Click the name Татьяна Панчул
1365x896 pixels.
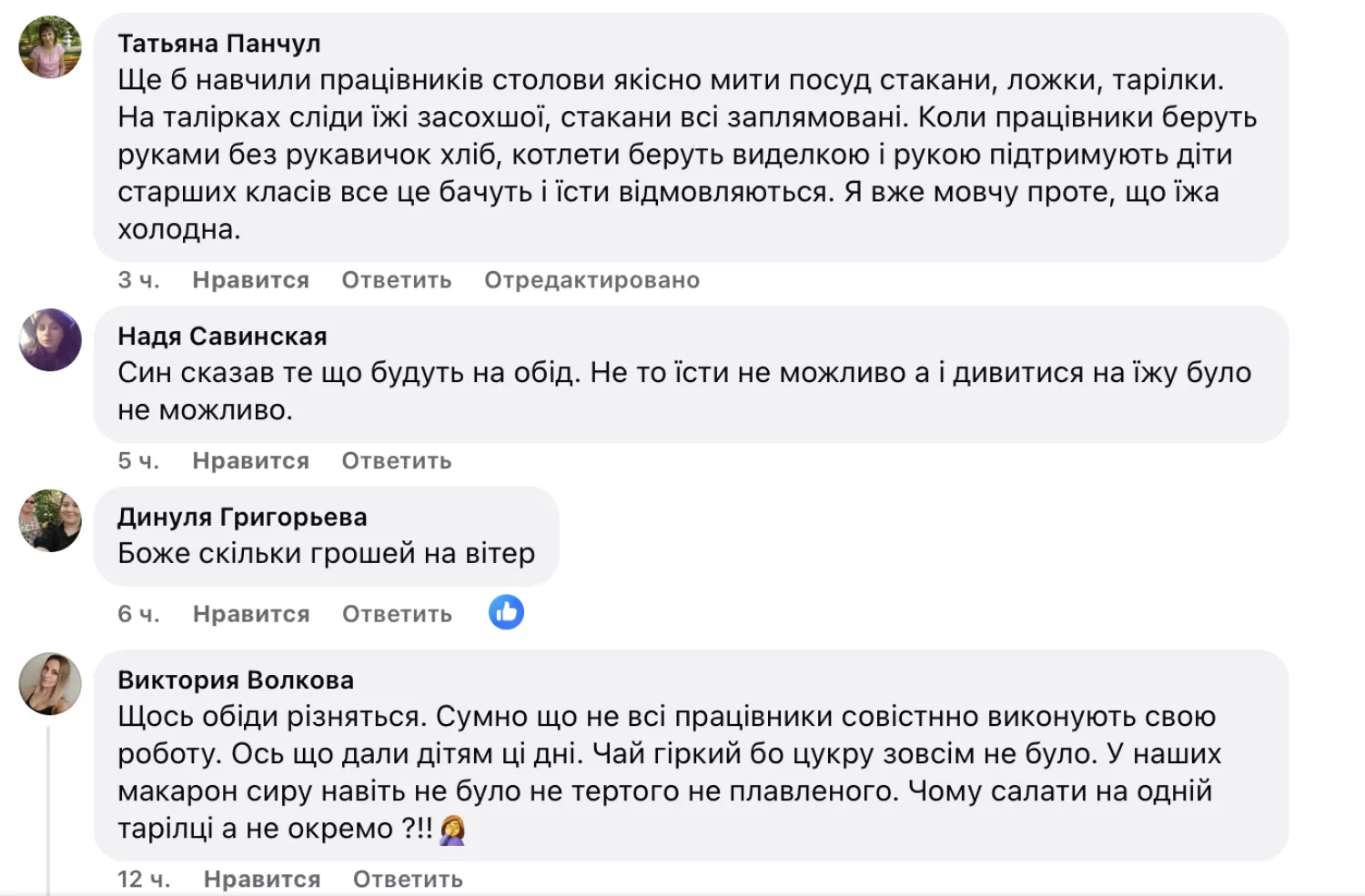coord(218,44)
